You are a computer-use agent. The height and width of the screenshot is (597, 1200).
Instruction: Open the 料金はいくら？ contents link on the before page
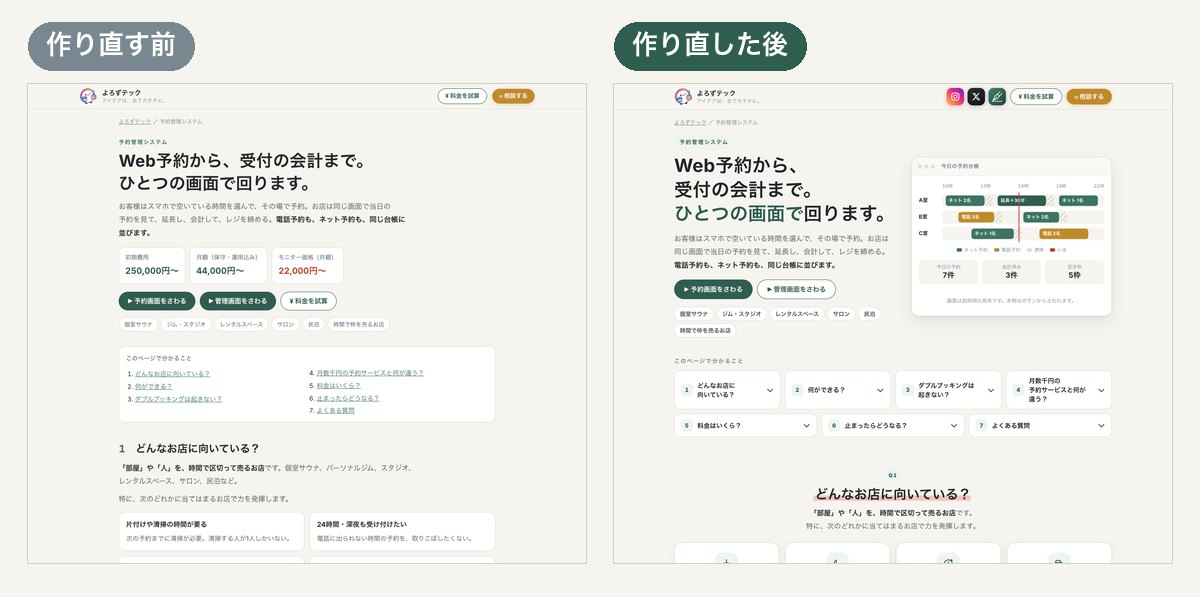point(338,385)
